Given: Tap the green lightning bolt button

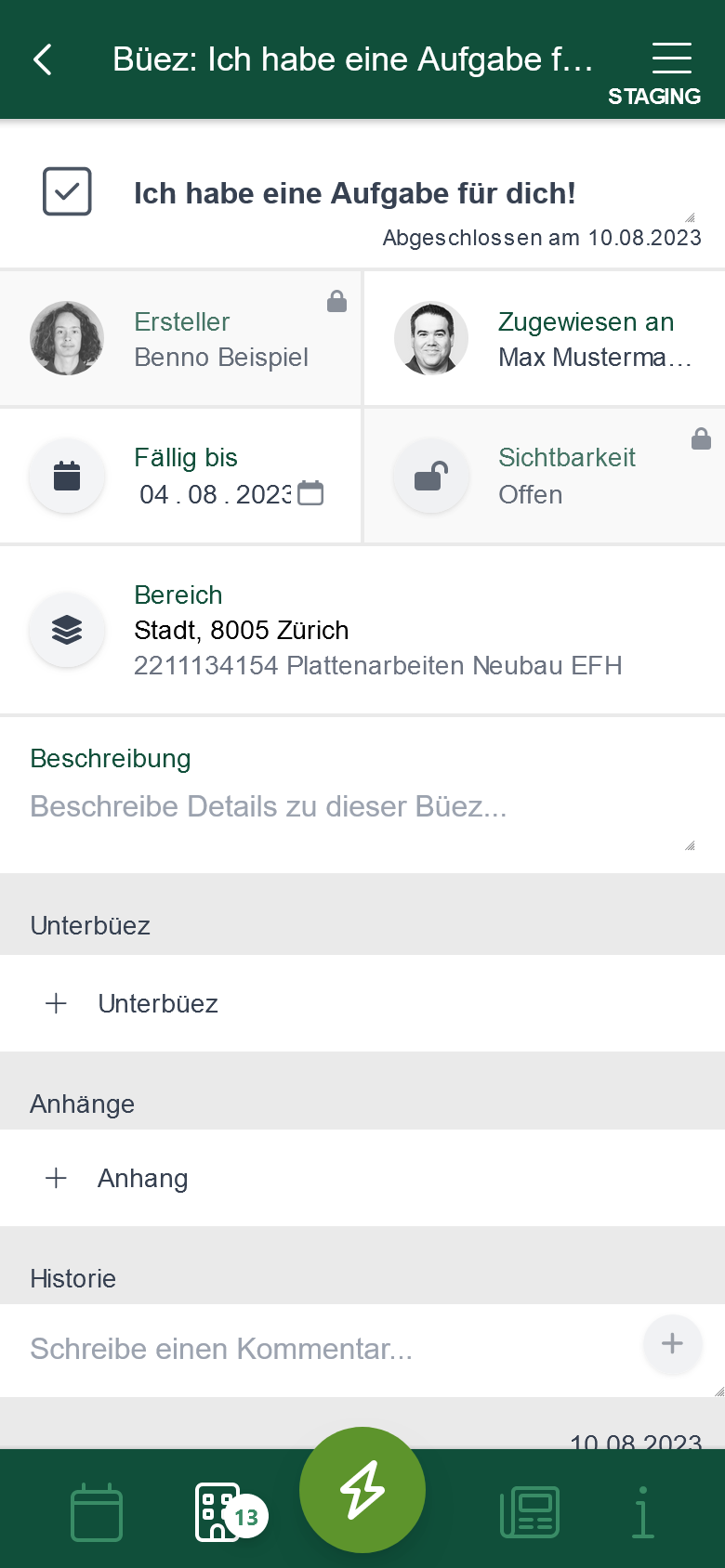Looking at the screenshot, I should 362,1489.
